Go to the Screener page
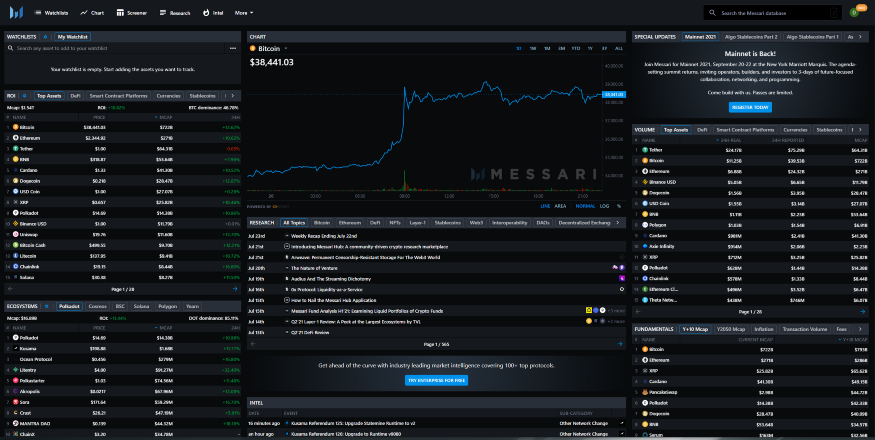 132,13
